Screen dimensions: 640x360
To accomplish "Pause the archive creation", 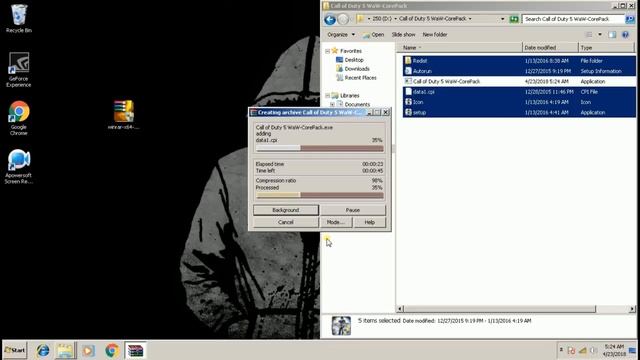I will (x=353, y=210).
